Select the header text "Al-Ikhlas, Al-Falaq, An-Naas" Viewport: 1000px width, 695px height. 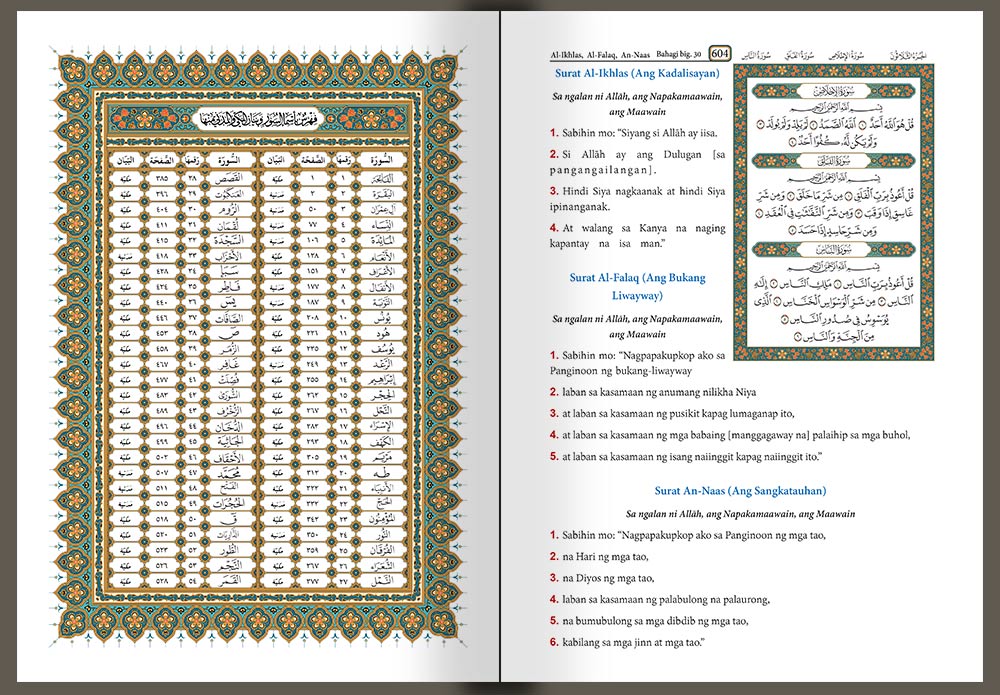coord(600,55)
